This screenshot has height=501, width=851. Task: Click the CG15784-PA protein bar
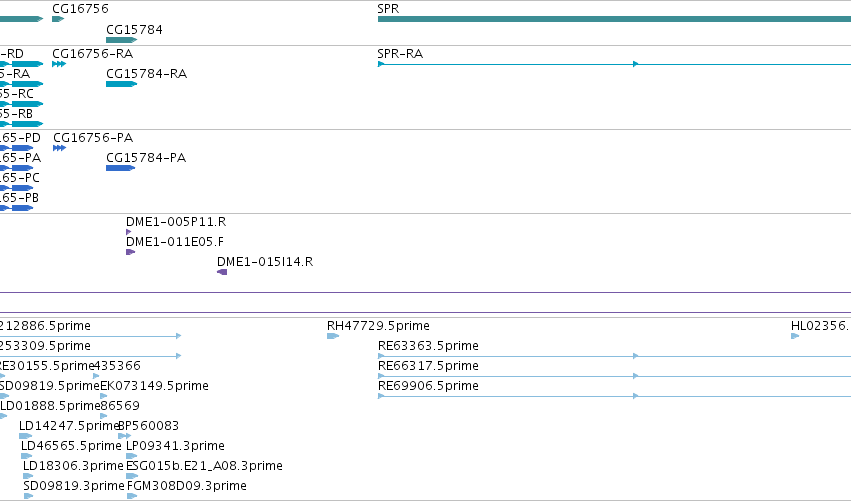(120, 168)
